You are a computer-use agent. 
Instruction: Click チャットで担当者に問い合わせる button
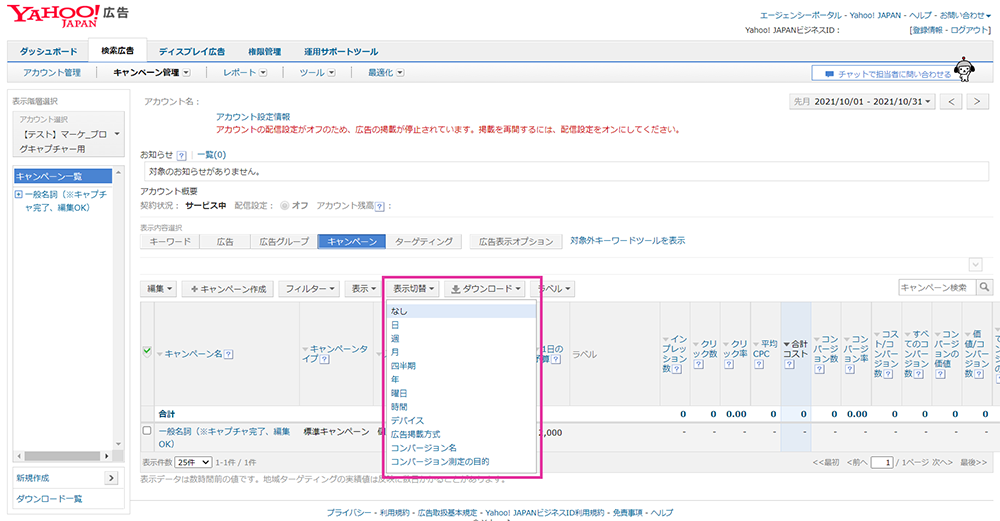(x=887, y=74)
